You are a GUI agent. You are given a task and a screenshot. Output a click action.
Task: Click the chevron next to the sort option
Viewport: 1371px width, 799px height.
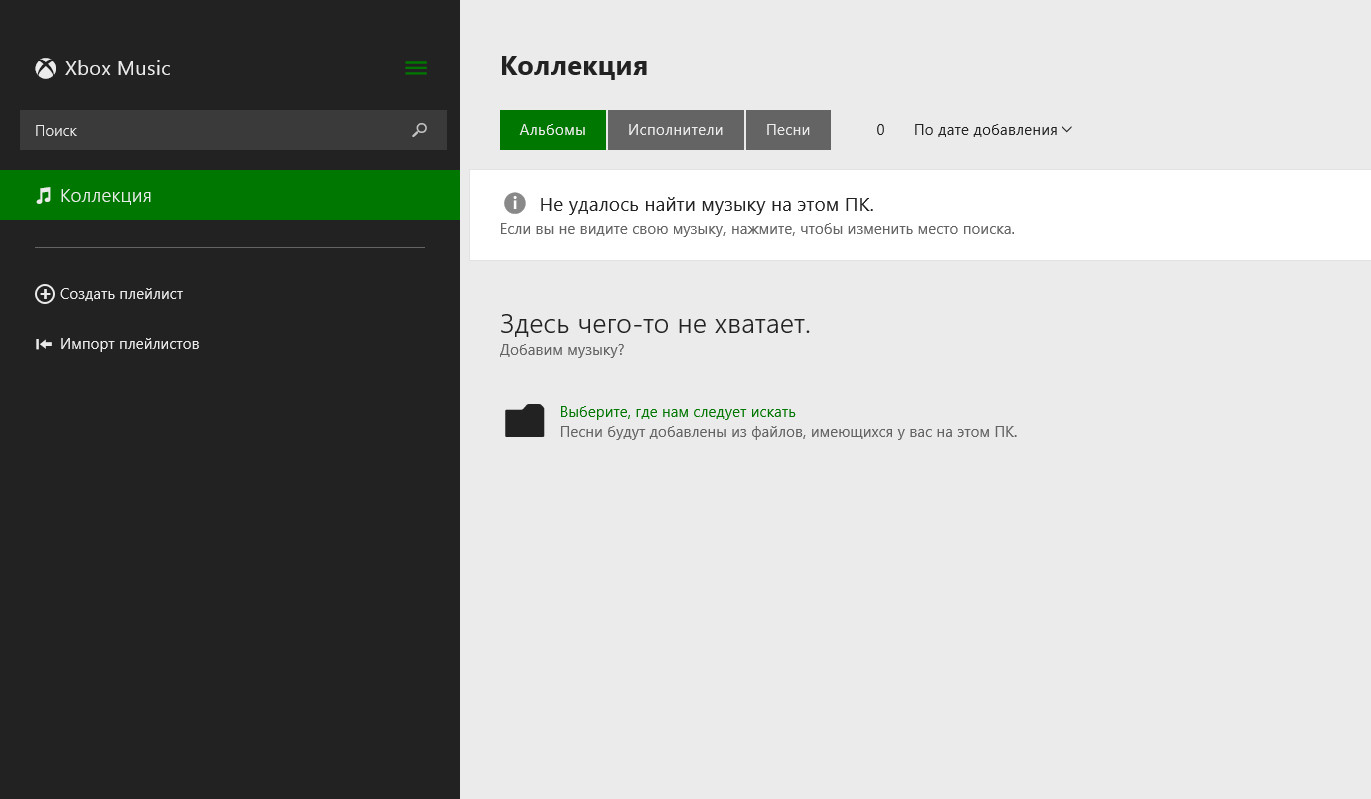point(1067,130)
